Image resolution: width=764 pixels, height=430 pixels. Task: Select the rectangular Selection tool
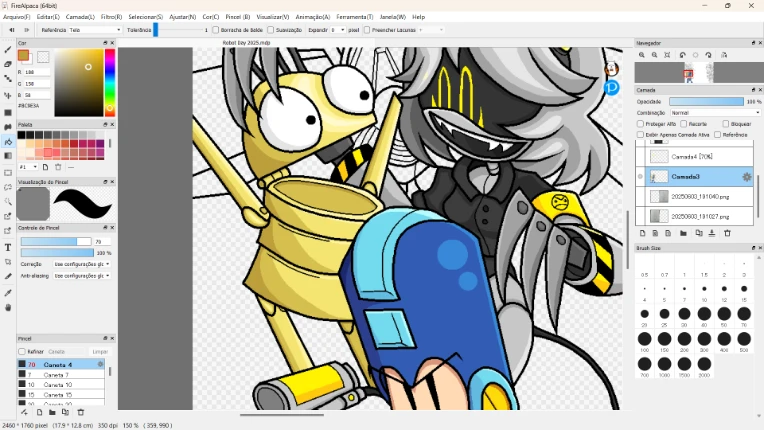(8, 173)
